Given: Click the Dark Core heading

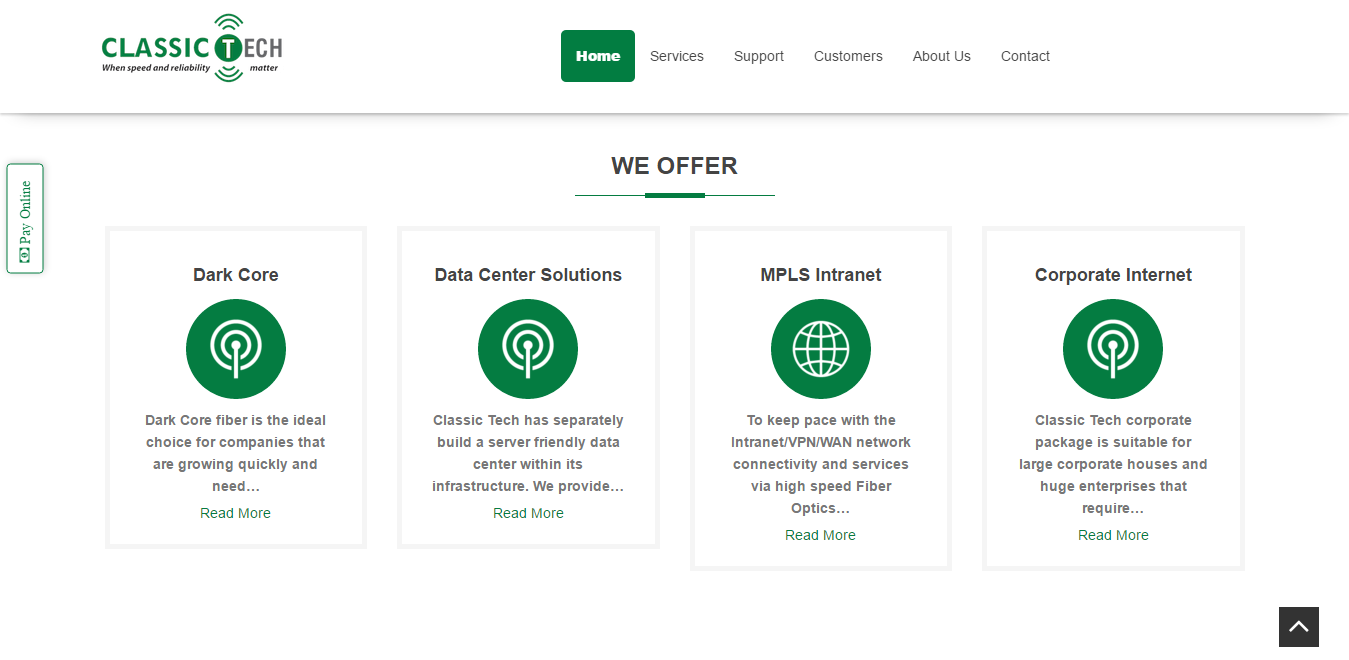Looking at the screenshot, I should [x=236, y=275].
